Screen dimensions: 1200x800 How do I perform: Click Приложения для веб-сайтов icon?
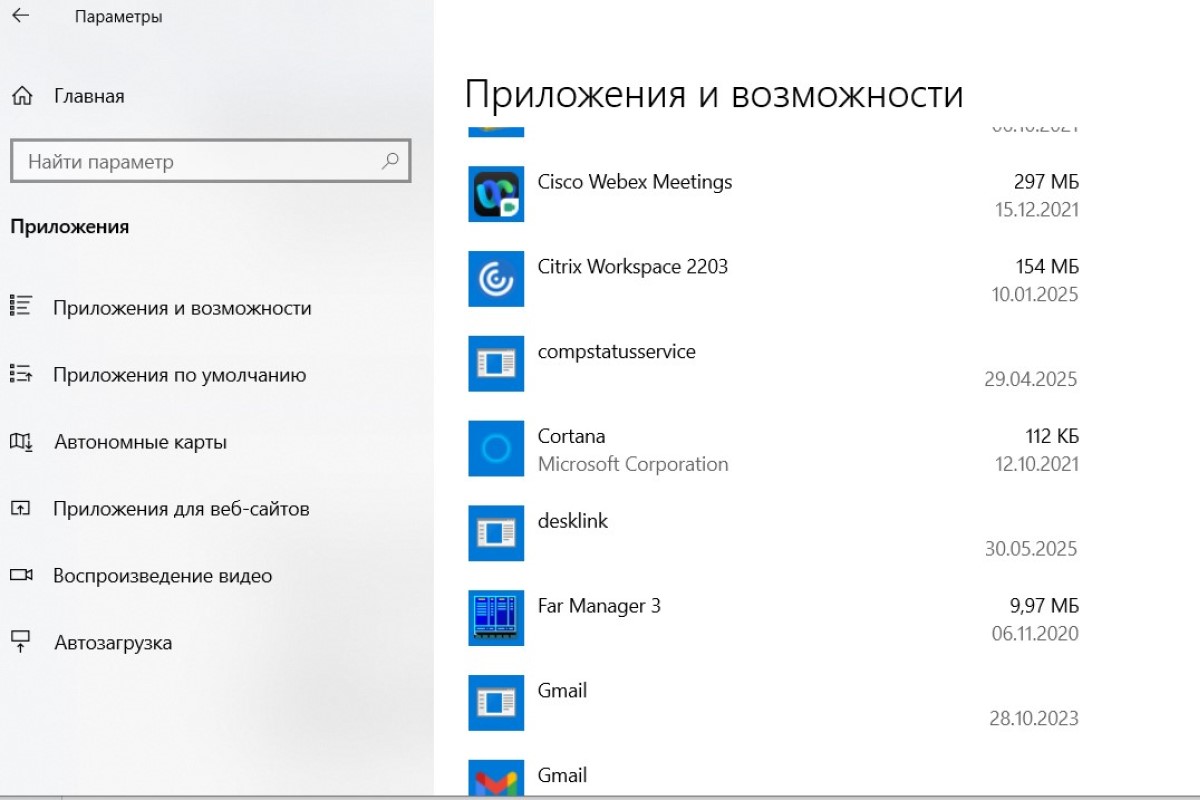coord(21,508)
